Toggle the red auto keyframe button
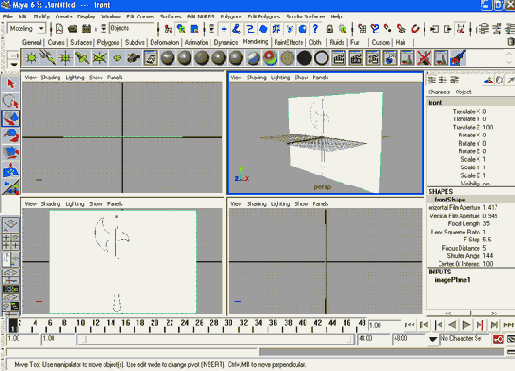 click(x=498, y=339)
